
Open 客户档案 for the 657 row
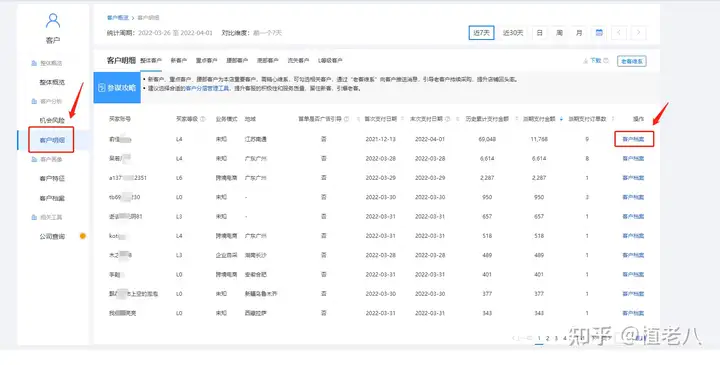pos(633,216)
